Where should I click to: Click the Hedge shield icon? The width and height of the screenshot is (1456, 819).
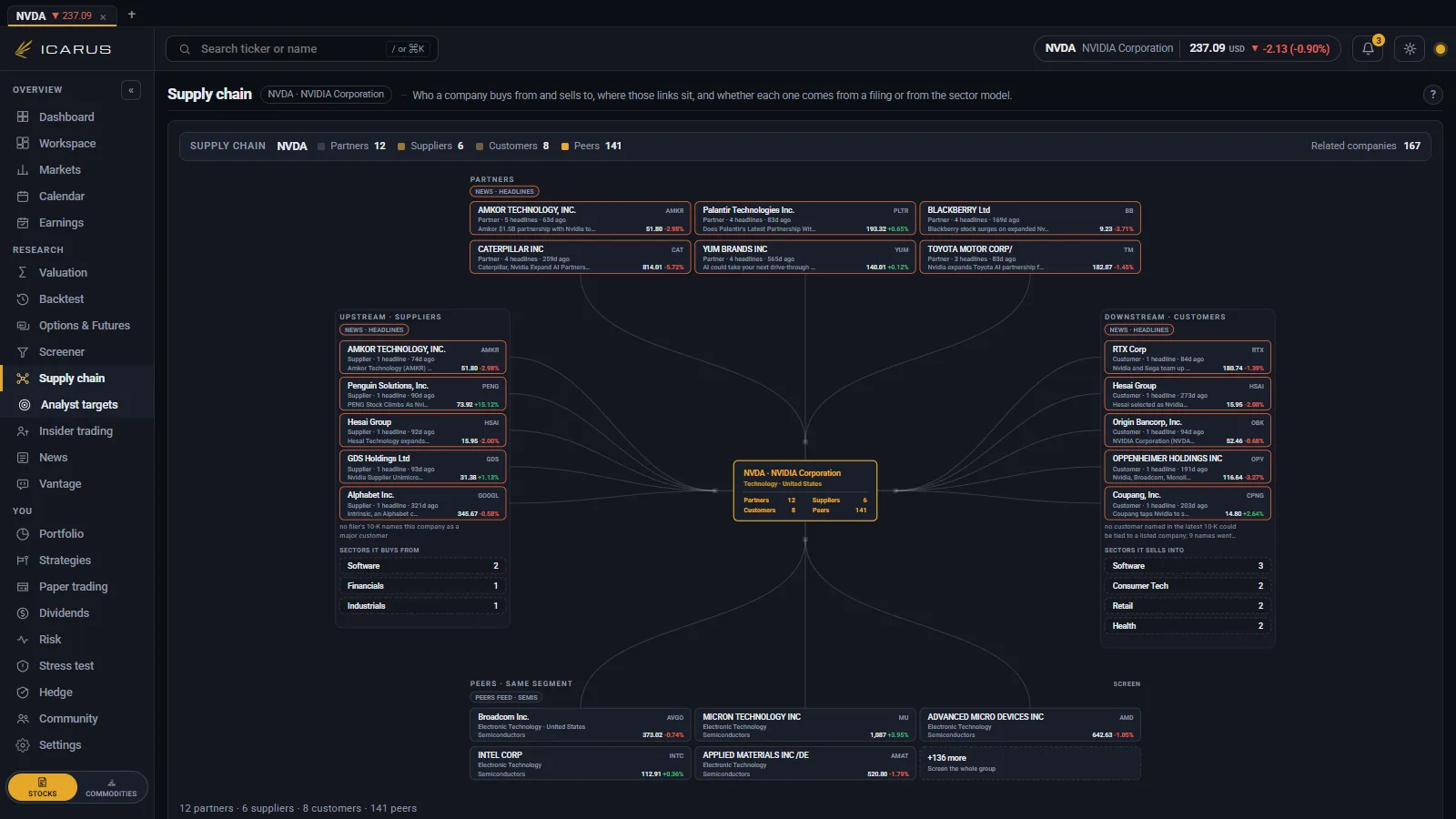point(23,693)
